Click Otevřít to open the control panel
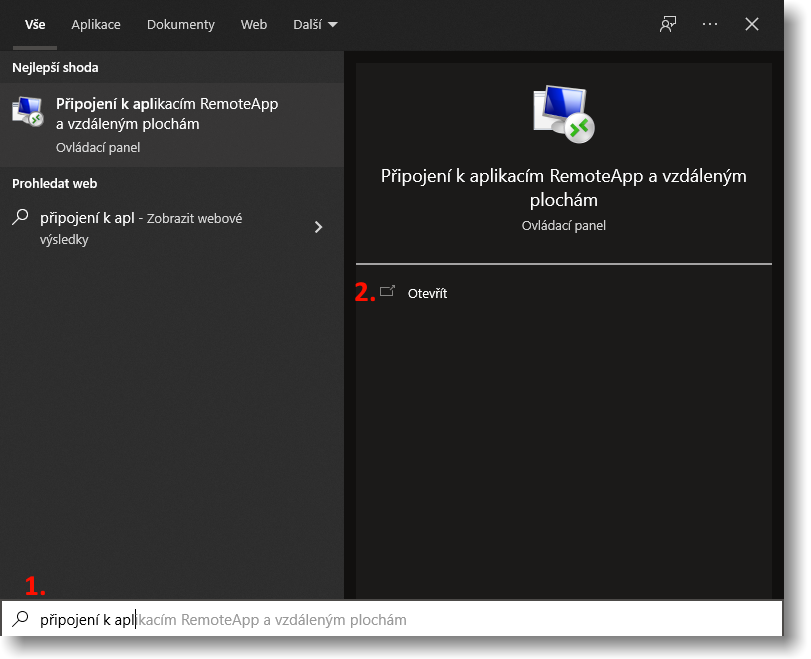 (427, 293)
